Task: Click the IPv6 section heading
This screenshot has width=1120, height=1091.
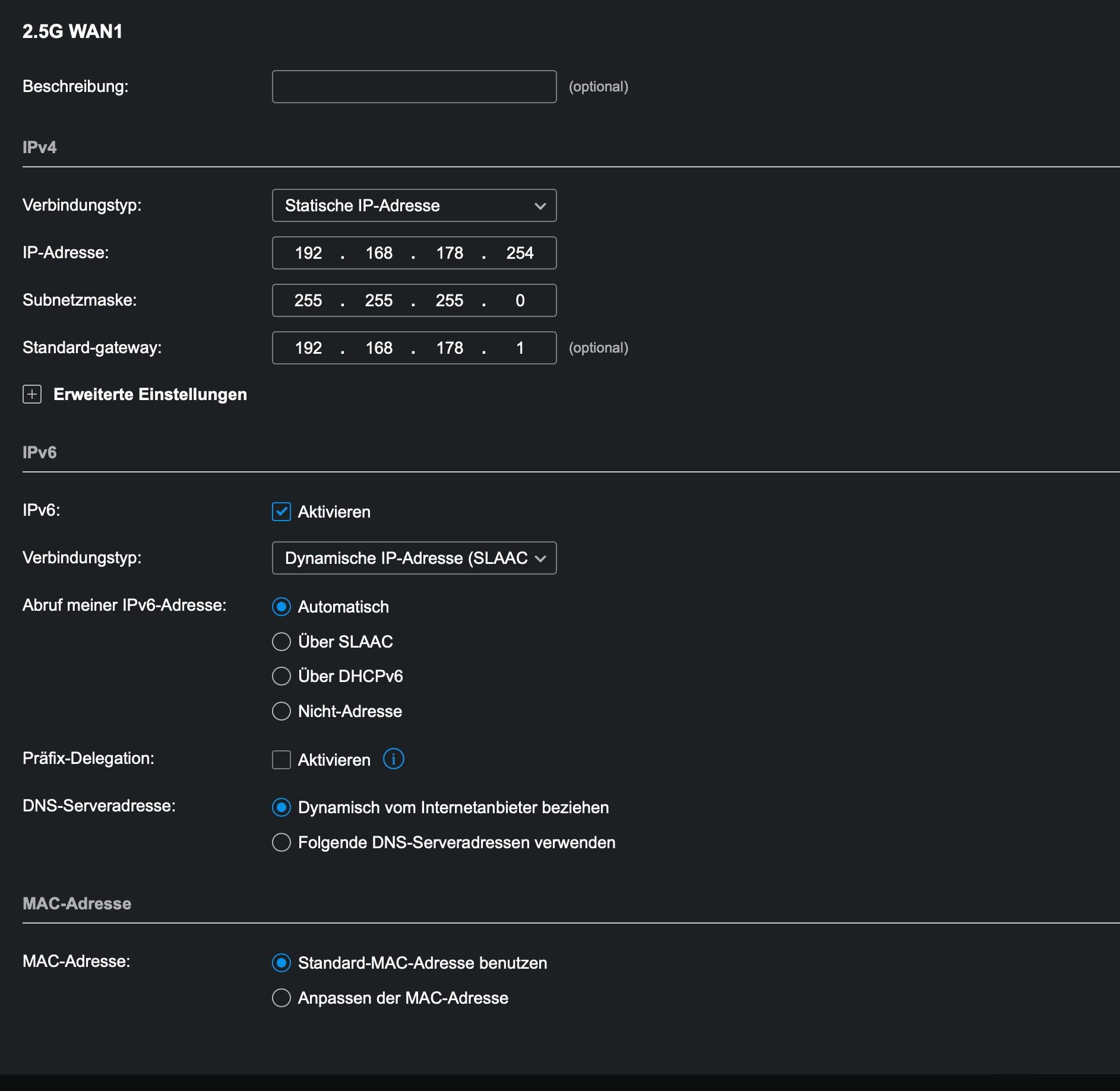Action: [40, 452]
